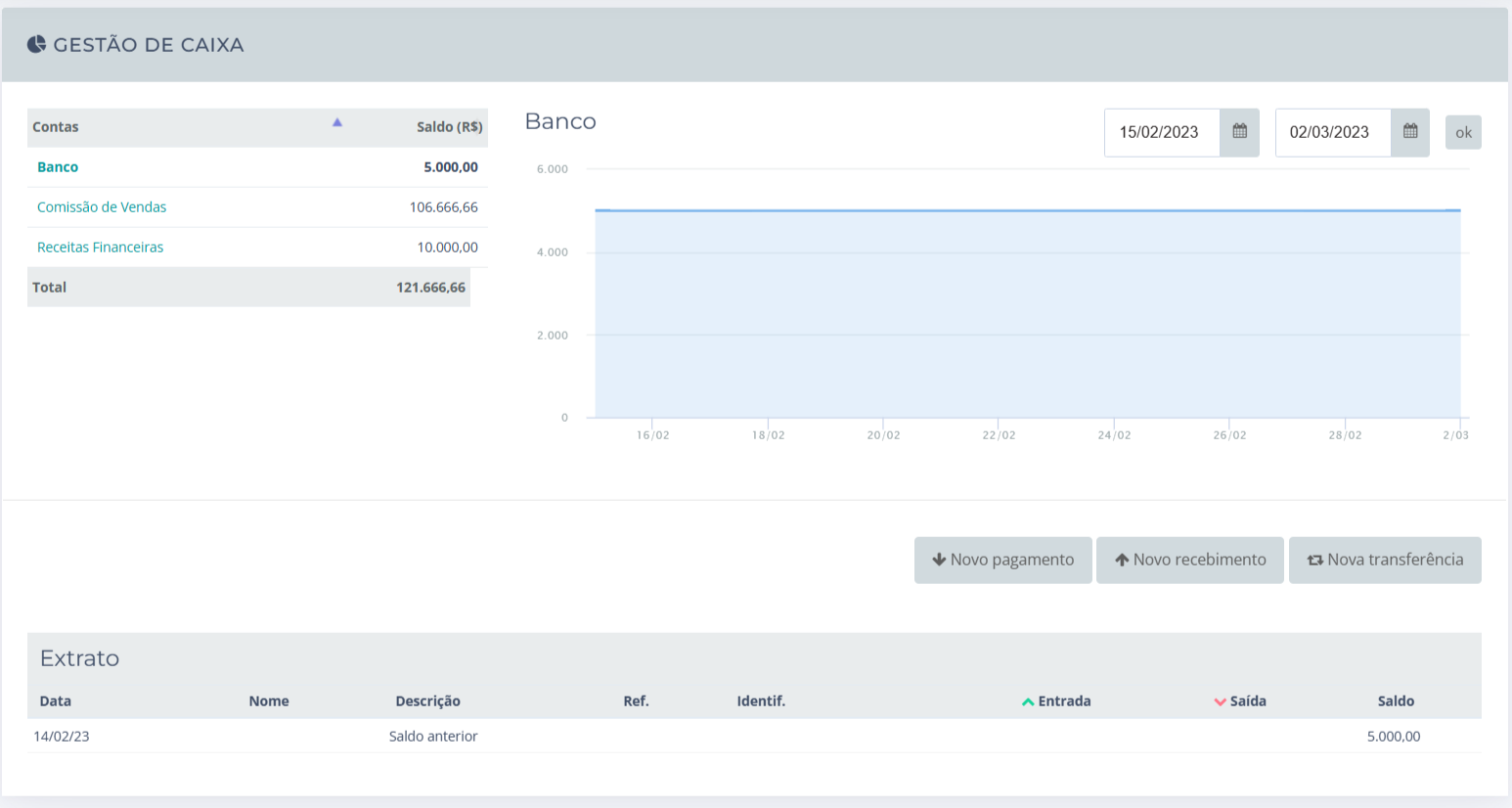Sort accounts by Contas column header
Screen dimensions: 1512x808
(x=56, y=127)
